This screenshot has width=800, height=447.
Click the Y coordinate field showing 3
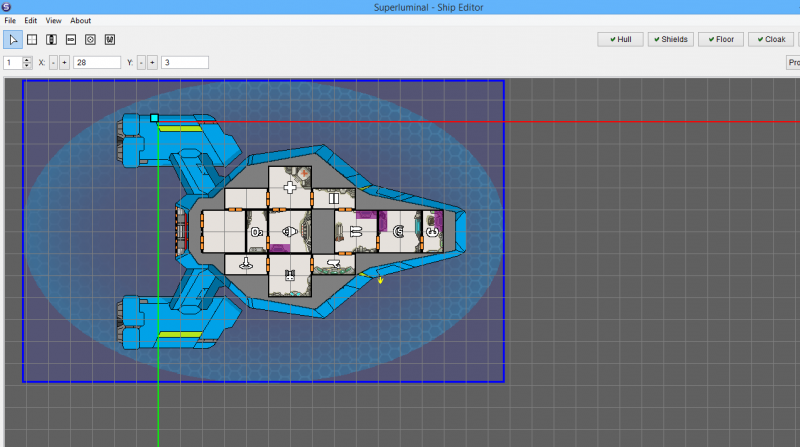click(x=185, y=63)
